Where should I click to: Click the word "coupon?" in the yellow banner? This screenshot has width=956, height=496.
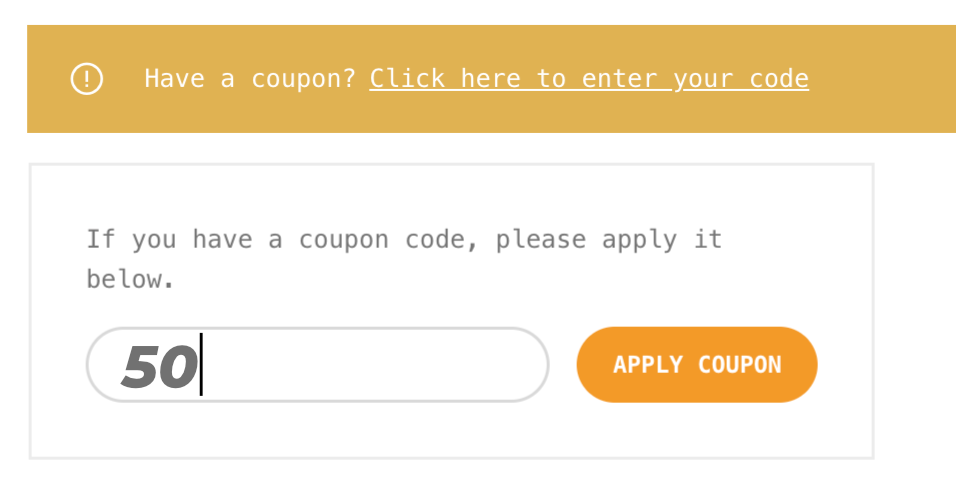pos(303,78)
